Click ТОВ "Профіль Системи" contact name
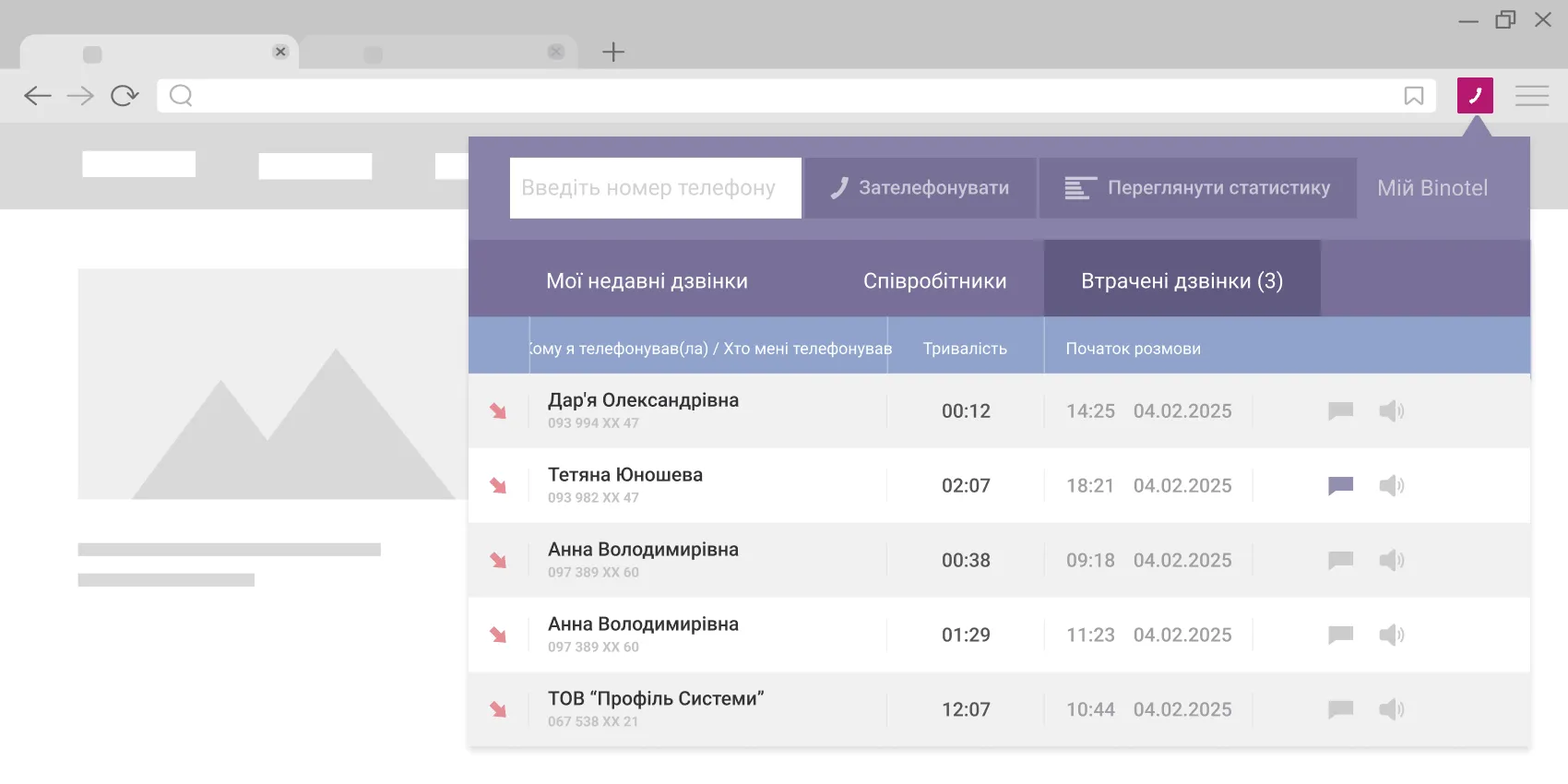 [656, 699]
